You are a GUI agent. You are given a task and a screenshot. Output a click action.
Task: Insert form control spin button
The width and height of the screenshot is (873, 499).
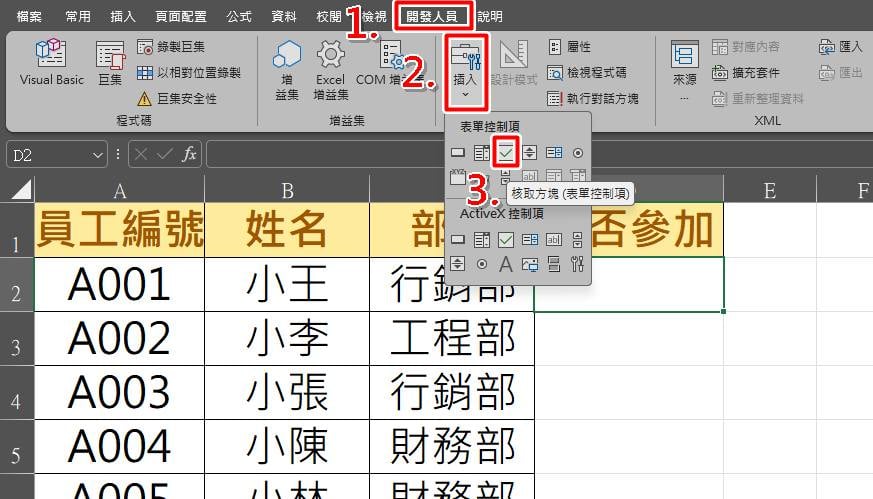click(x=529, y=153)
